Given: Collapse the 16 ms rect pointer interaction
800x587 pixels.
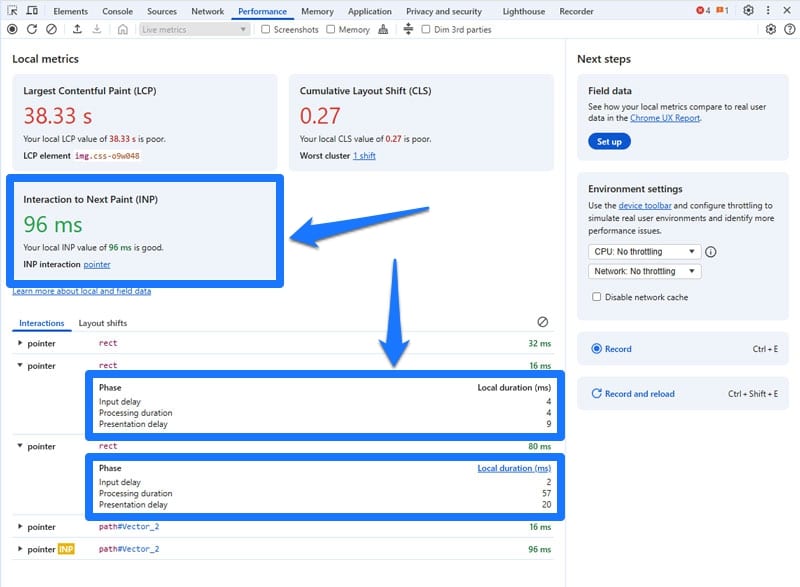Looking at the screenshot, I should (x=20, y=366).
